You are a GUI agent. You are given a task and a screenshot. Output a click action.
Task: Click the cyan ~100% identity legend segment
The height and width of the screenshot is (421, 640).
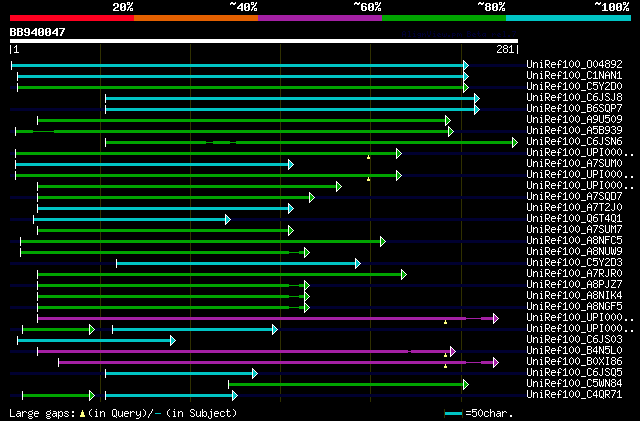coord(569,18)
